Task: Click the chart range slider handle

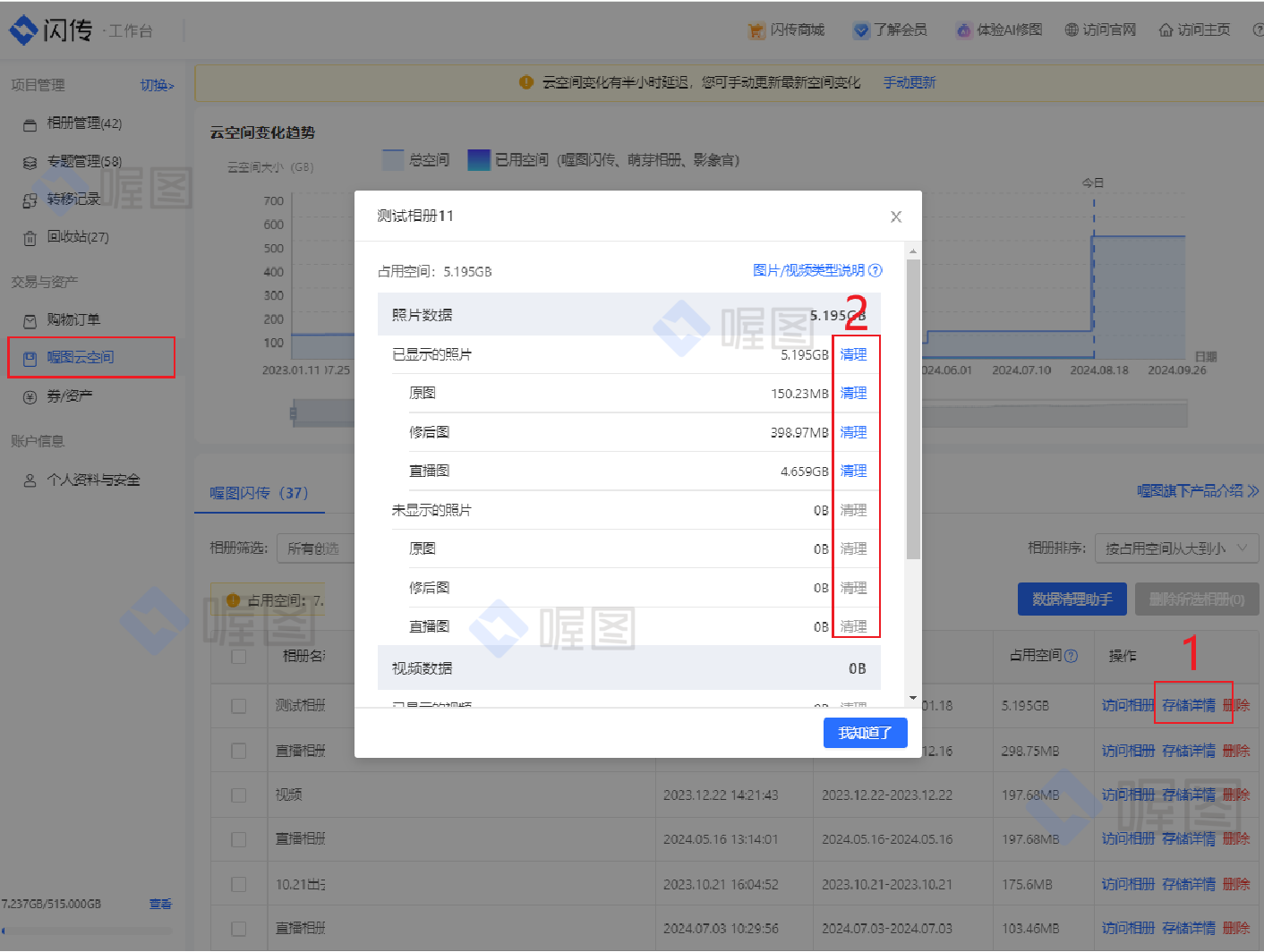Action: (294, 413)
